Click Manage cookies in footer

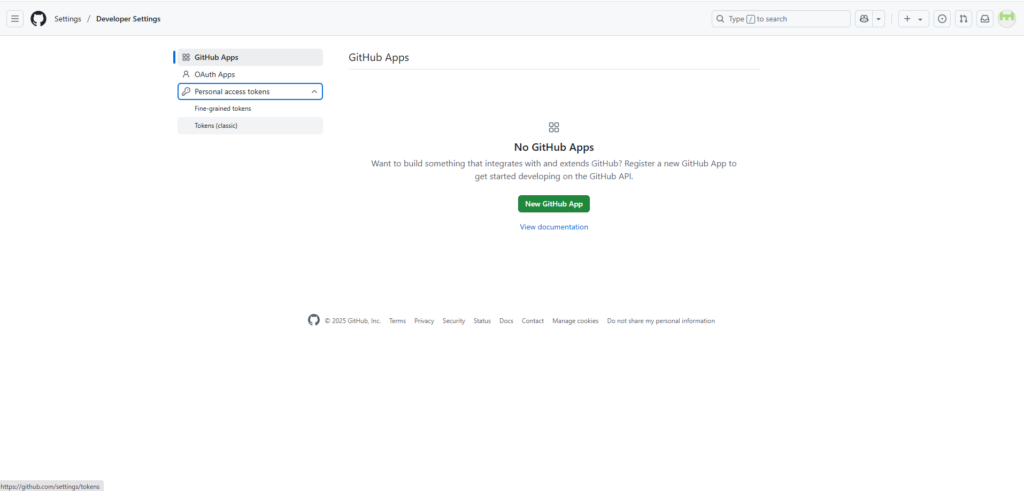(x=575, y=321)
